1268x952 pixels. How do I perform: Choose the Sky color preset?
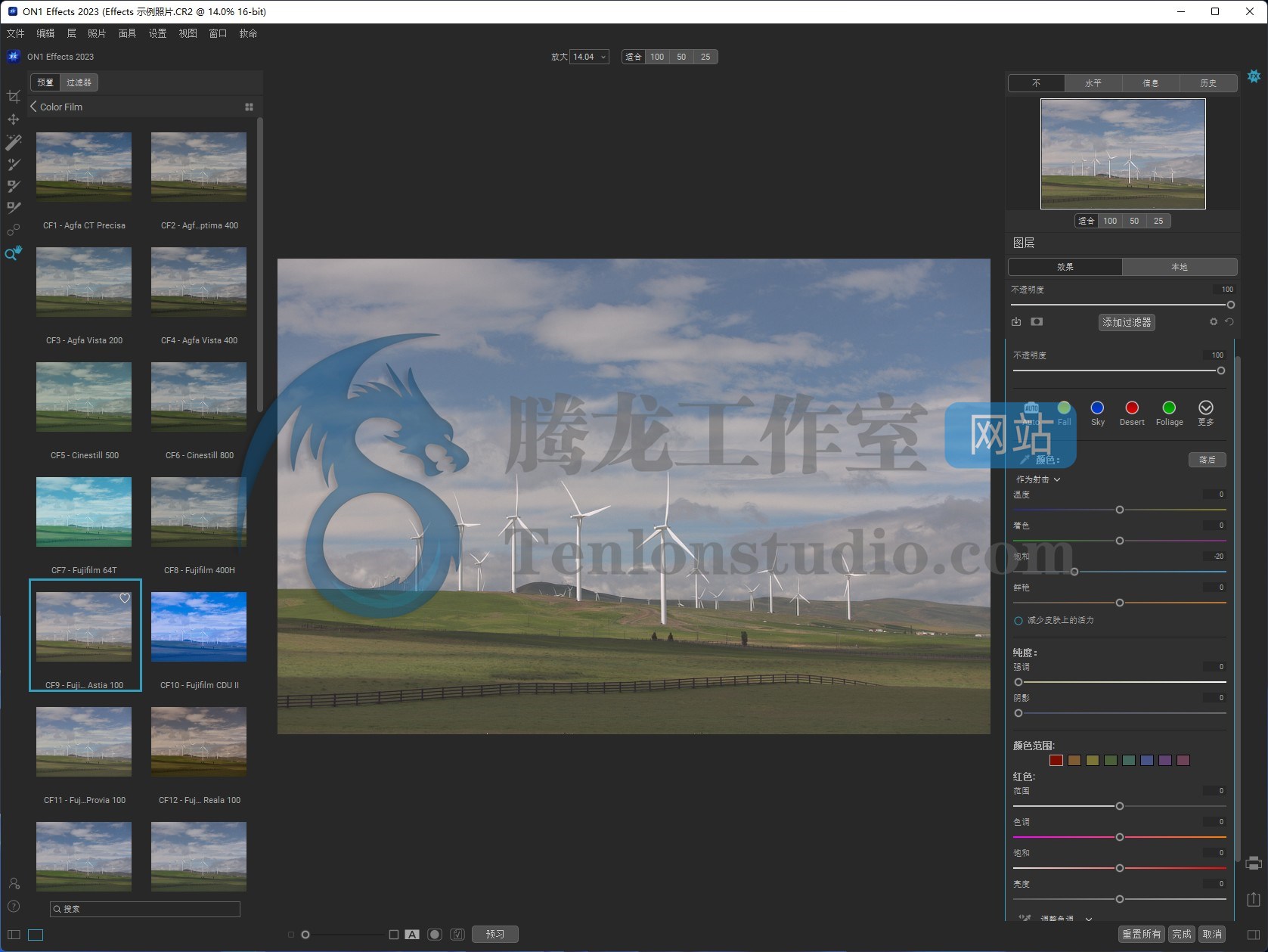(1097, 413)
